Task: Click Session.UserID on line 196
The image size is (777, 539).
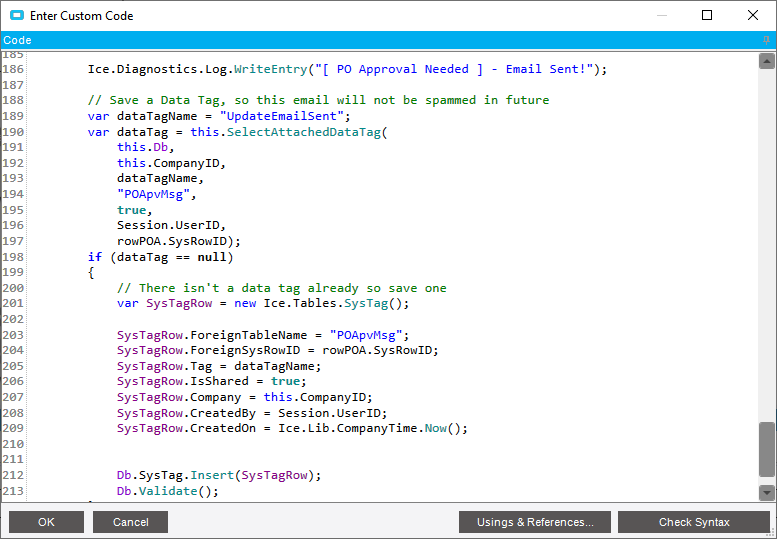Action: tap(168, 225)
